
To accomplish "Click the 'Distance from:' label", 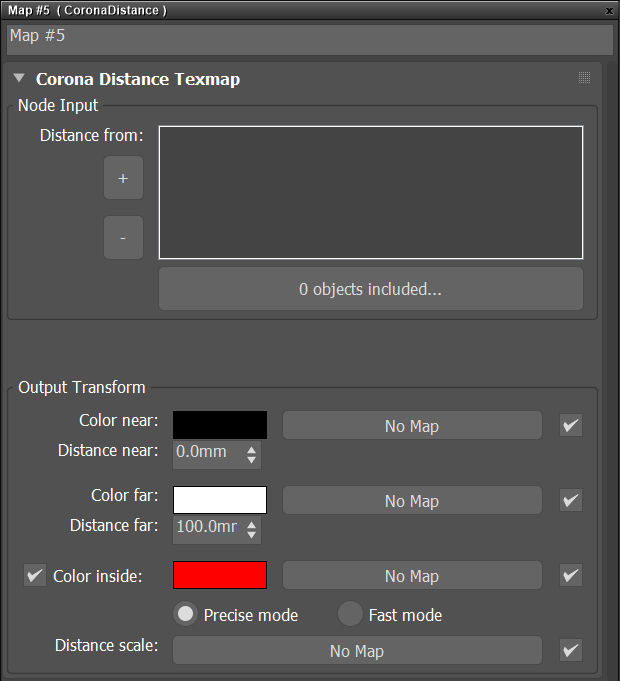I will pyautogui.click(x=92, y=136).
